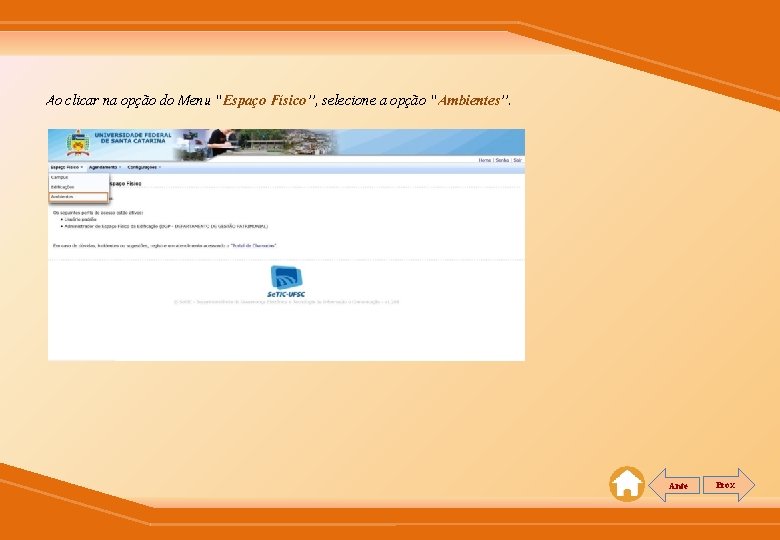The image size is (780, 540).
Task: Select Ambientes in the dropdown menu
Action: pyautogui.click(x=79, y=197)
